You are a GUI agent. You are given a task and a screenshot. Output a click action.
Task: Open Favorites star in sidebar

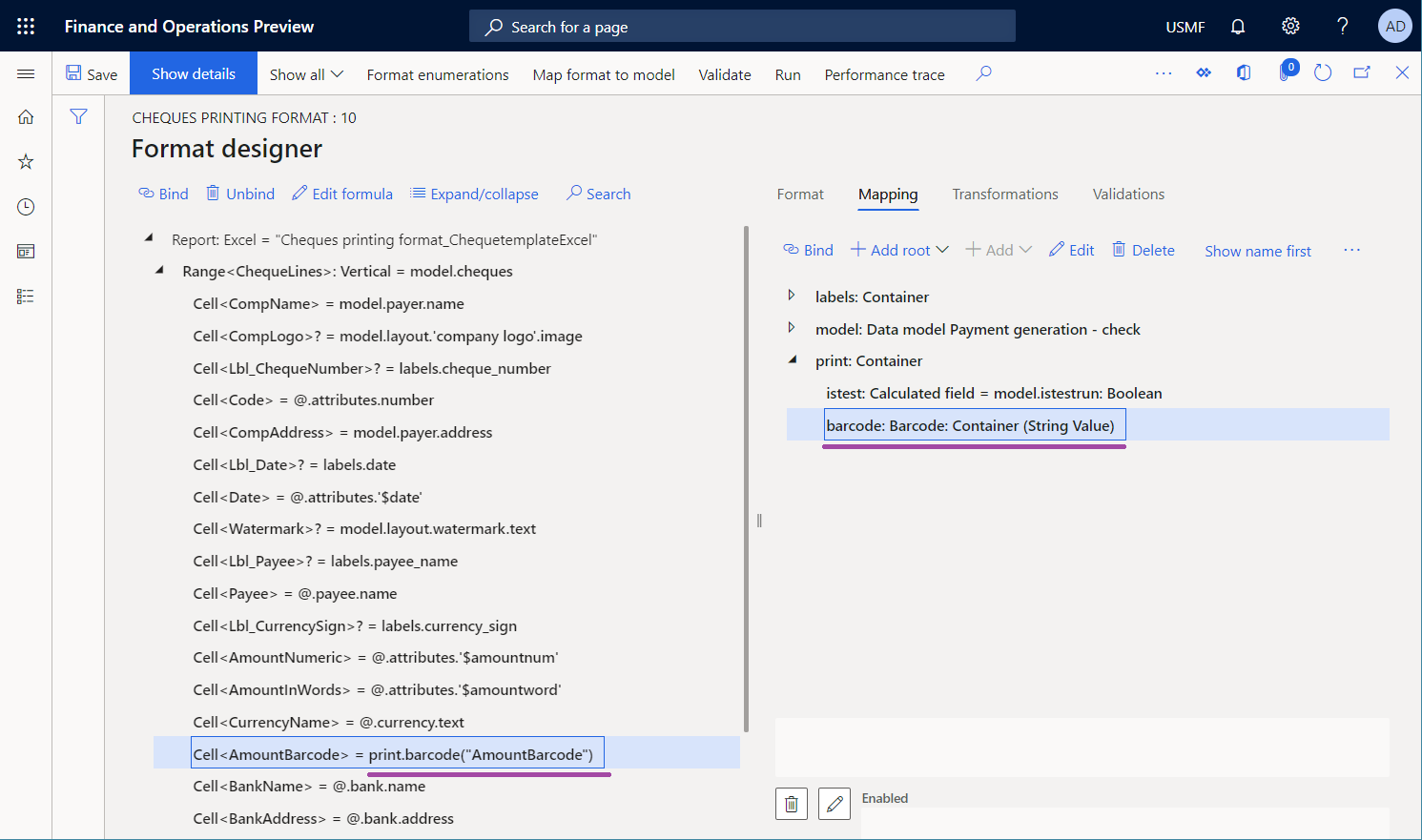pyautogui.click(x=26, y=162)
